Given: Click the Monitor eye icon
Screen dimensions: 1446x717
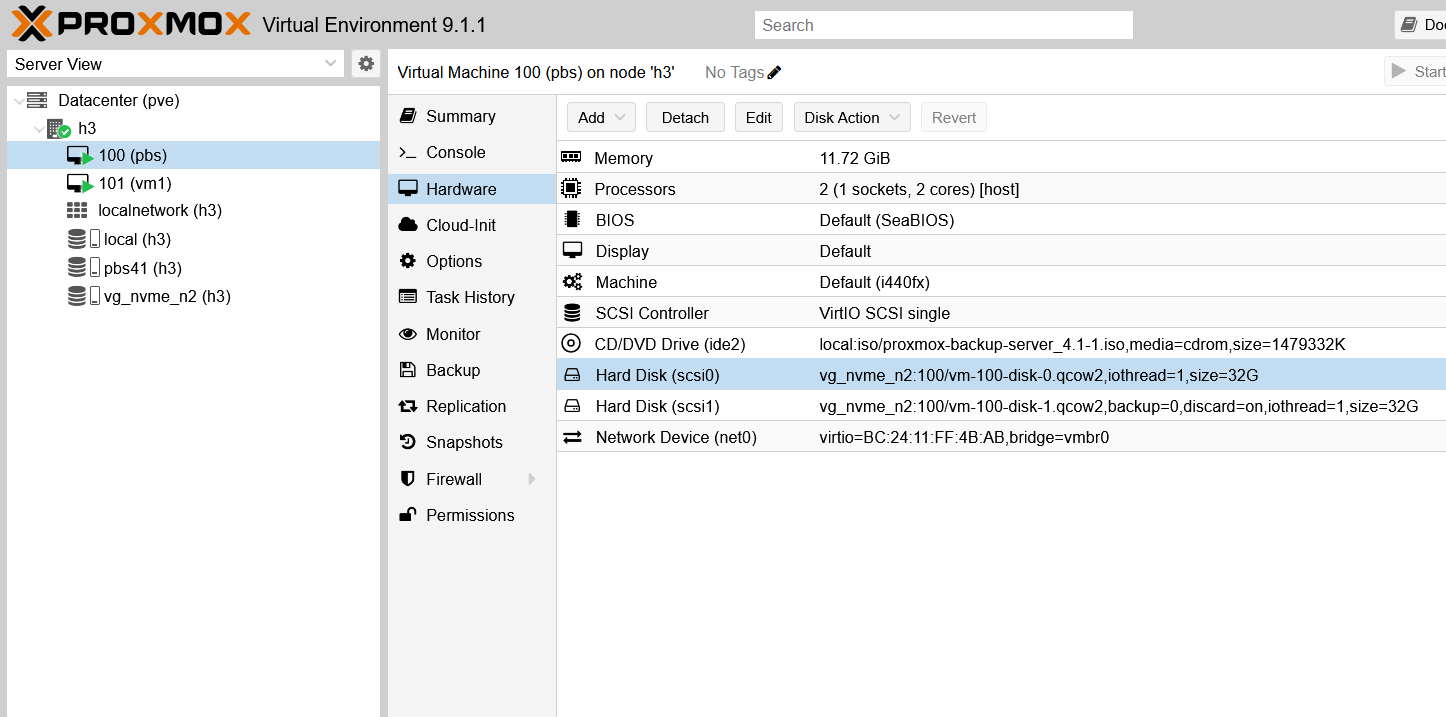Looking at the screenshot, I should [x=407, y=334].
